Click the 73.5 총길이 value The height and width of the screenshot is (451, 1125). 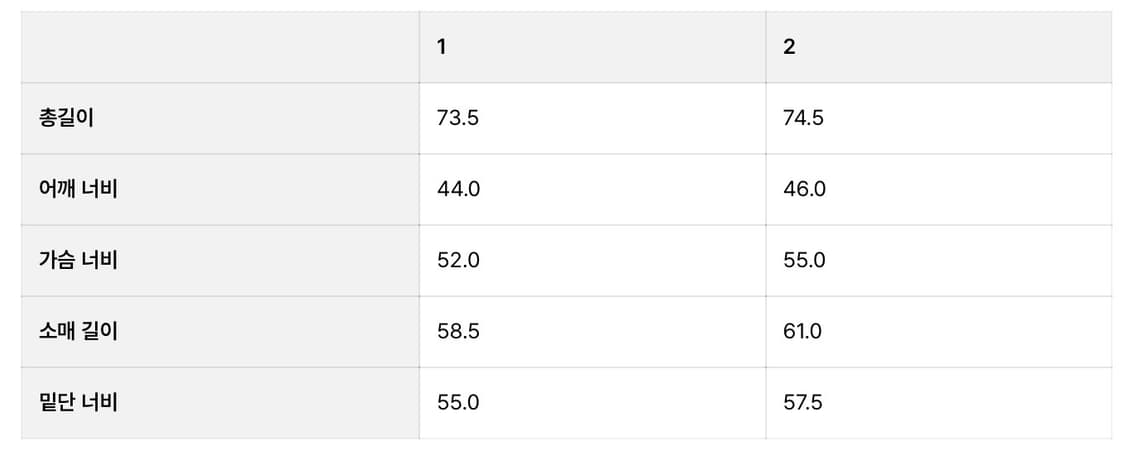(x=458, y=118)
